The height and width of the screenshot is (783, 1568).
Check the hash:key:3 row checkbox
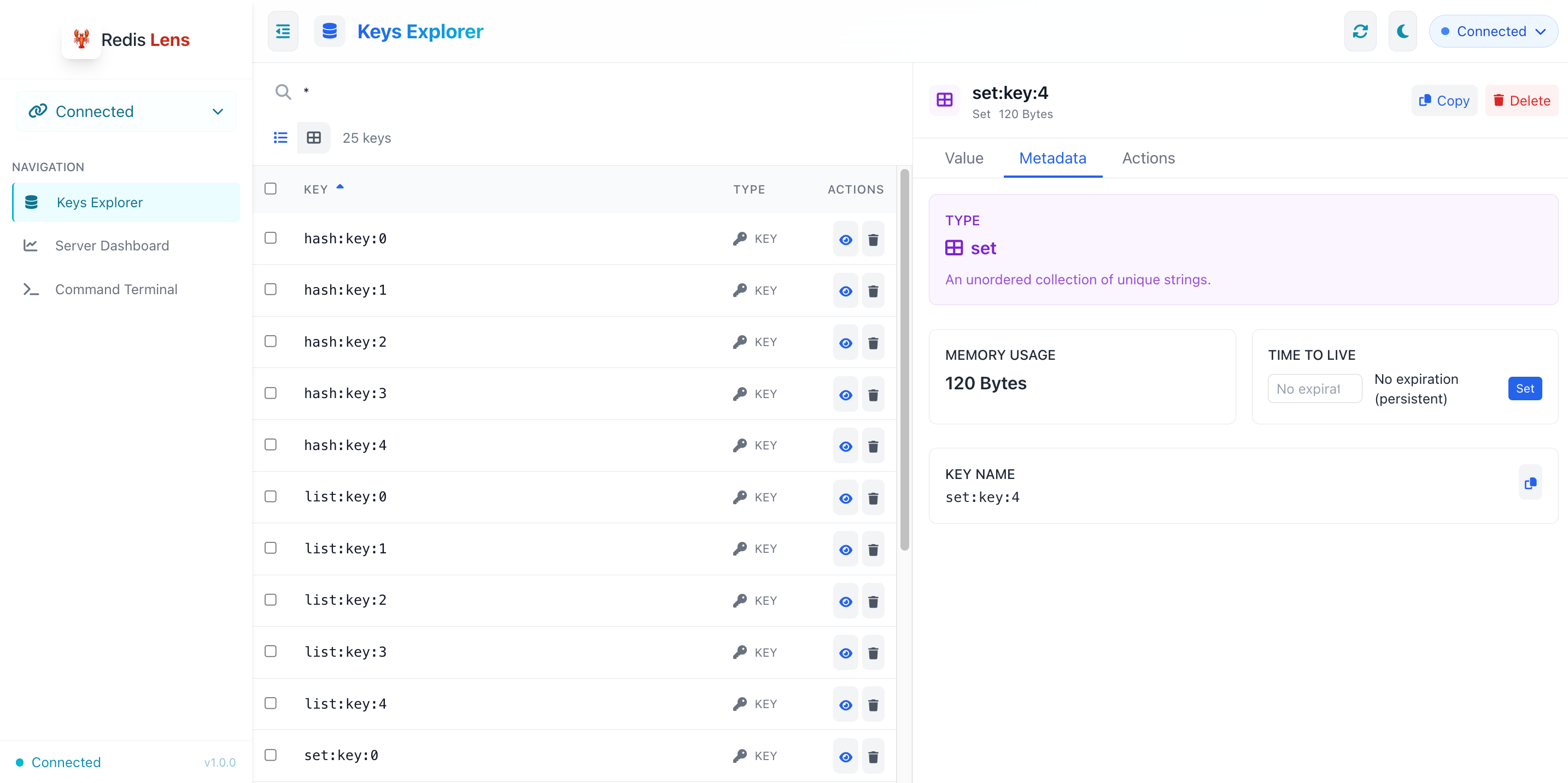[270, 393]
